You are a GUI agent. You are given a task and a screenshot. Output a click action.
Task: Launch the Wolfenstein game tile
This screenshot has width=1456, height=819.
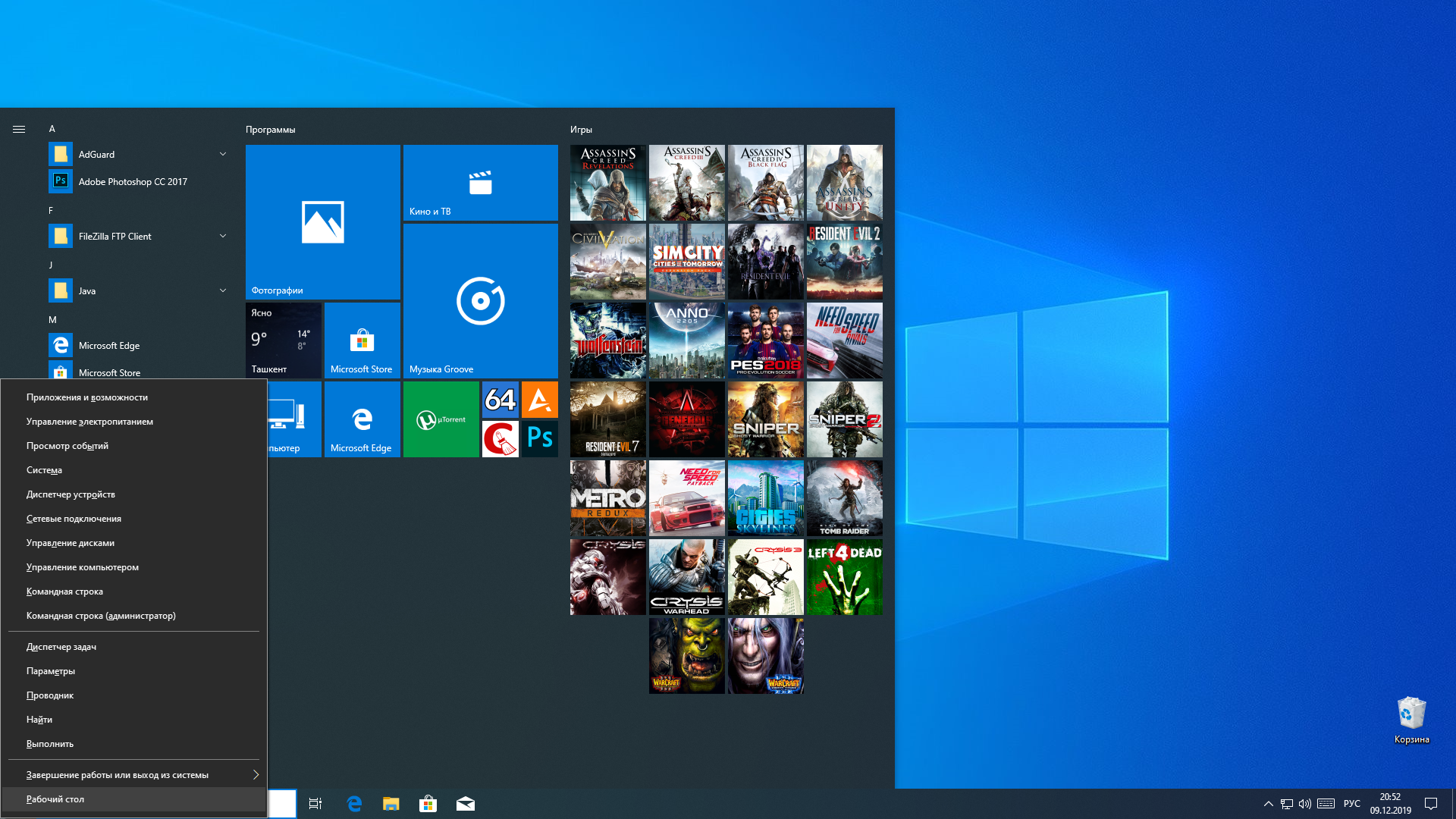[608, 340]
